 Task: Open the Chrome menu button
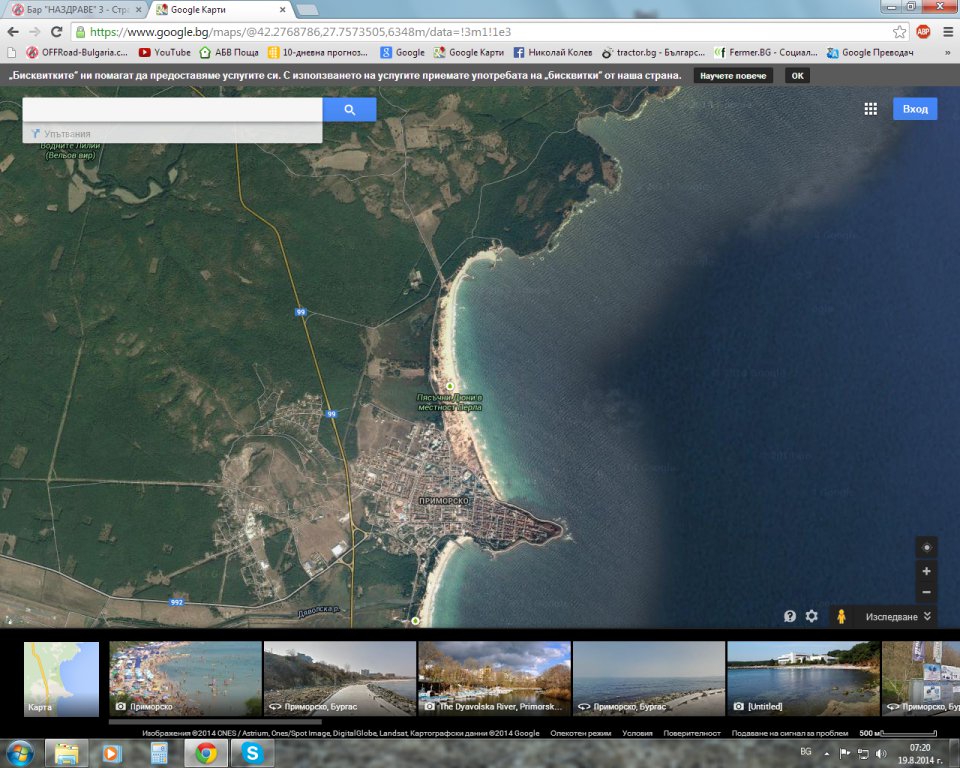pyautogui.click(x=947, y=31)
